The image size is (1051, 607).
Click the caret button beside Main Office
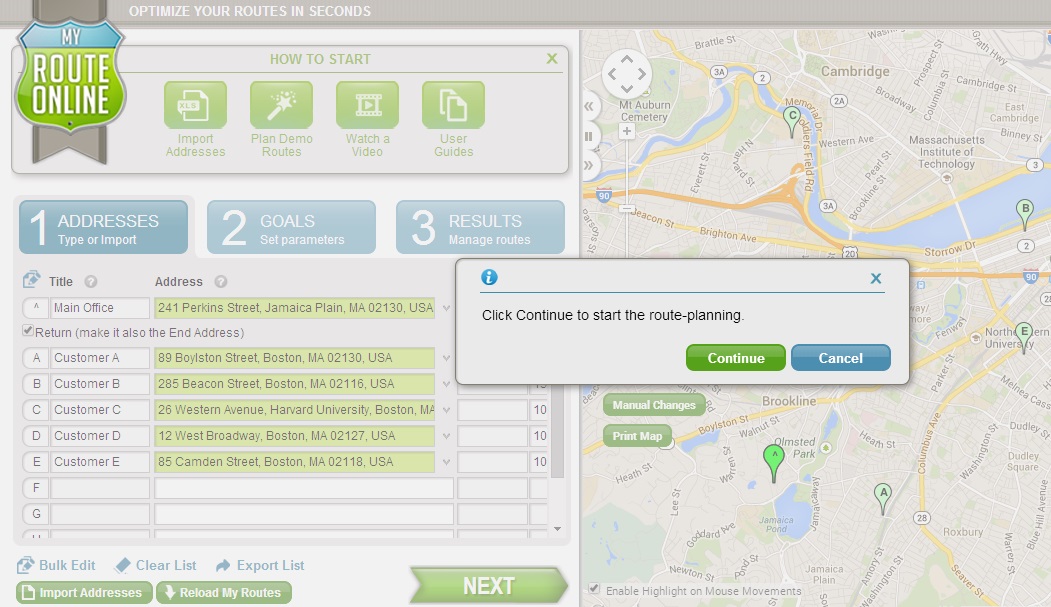[x=36, y=308]
